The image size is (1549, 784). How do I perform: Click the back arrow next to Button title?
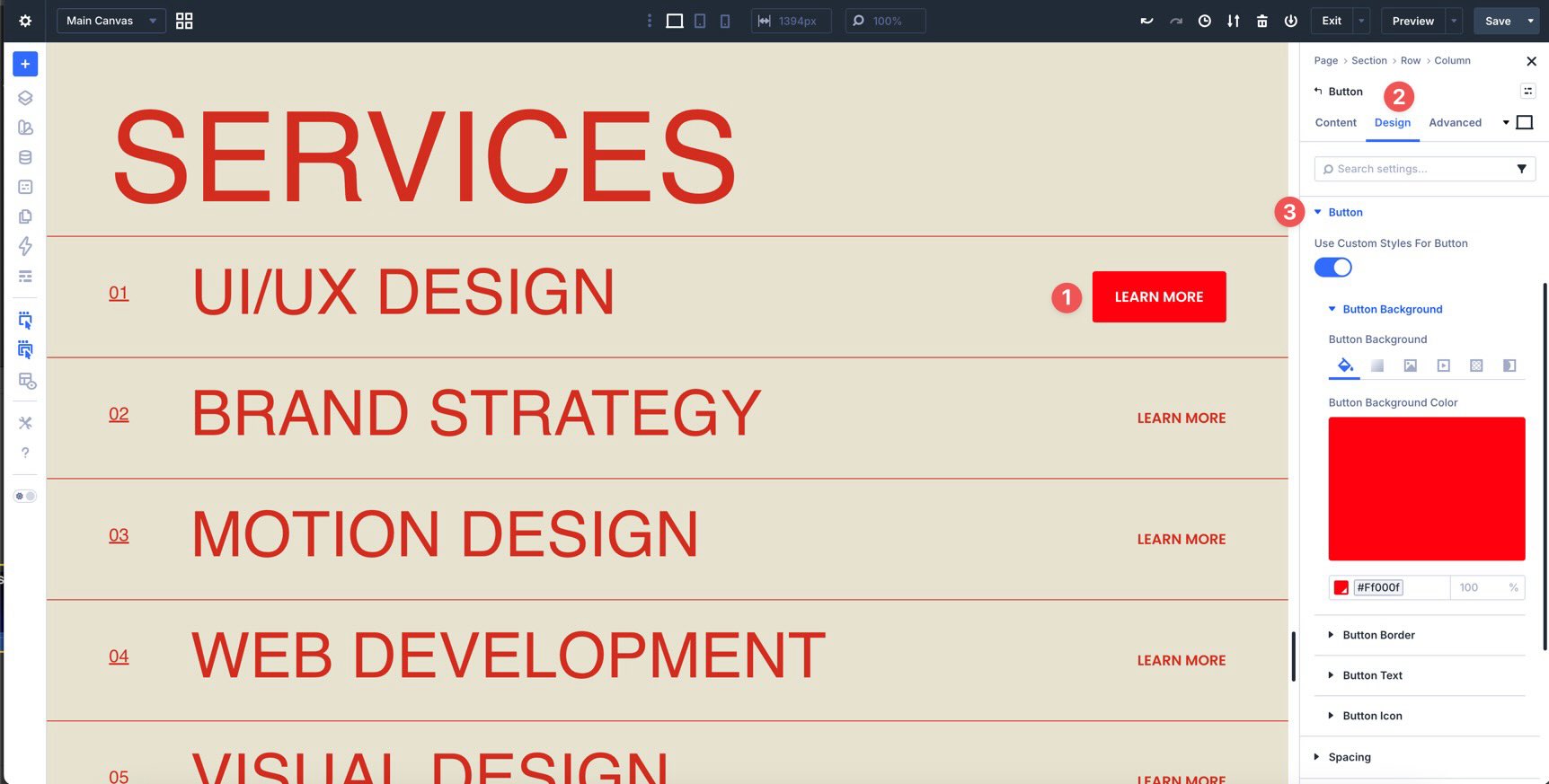pos(1318,91)
